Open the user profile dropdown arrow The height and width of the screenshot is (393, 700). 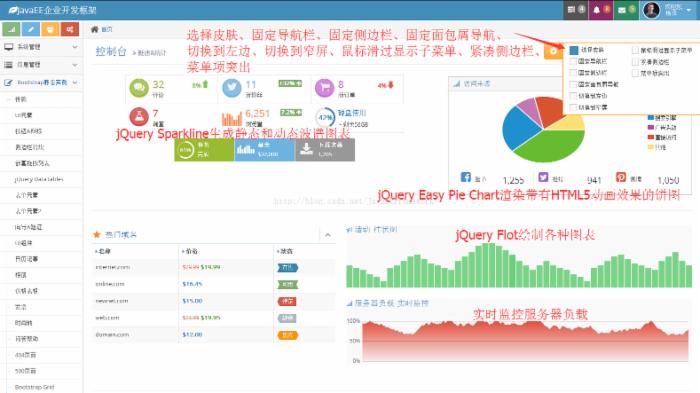point(689,10)
